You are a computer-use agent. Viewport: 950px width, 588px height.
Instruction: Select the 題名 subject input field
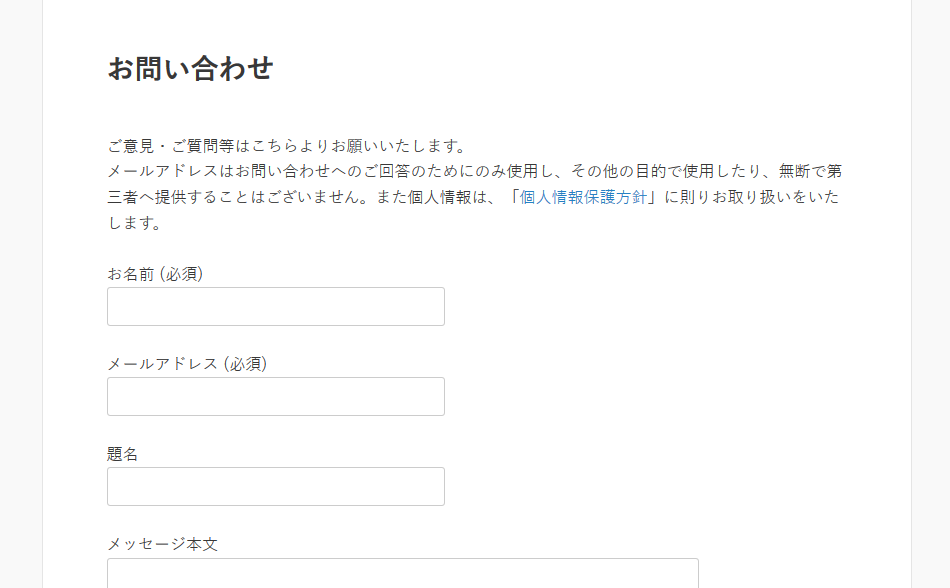coord(276,486)
